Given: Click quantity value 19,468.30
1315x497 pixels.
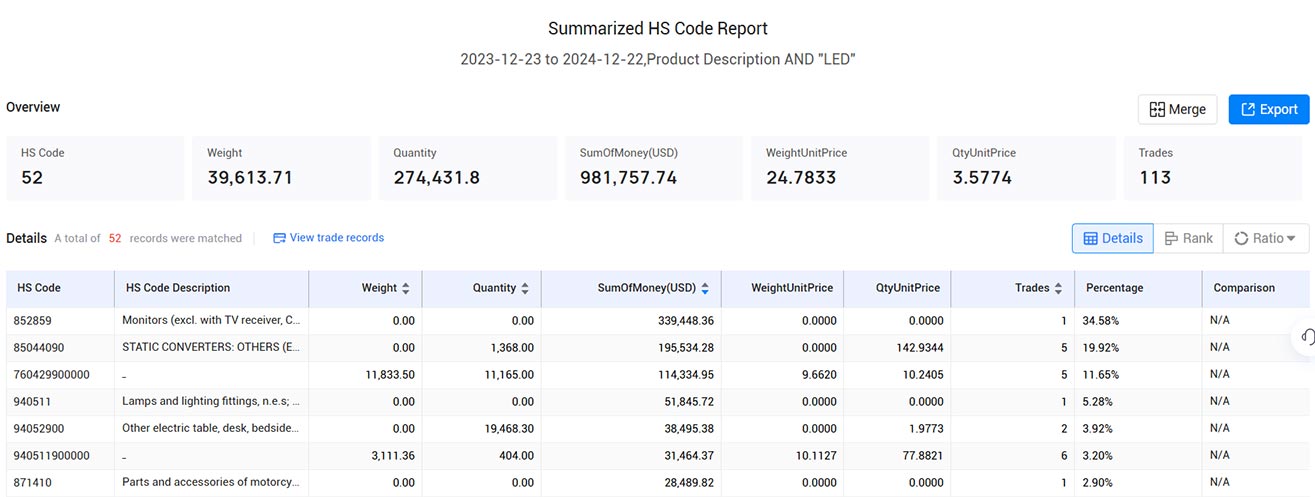Looking at the screenshot, I should tap(509, 429).
